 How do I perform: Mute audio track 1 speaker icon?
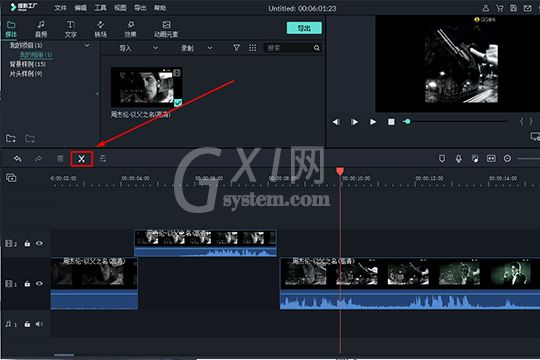39,324
